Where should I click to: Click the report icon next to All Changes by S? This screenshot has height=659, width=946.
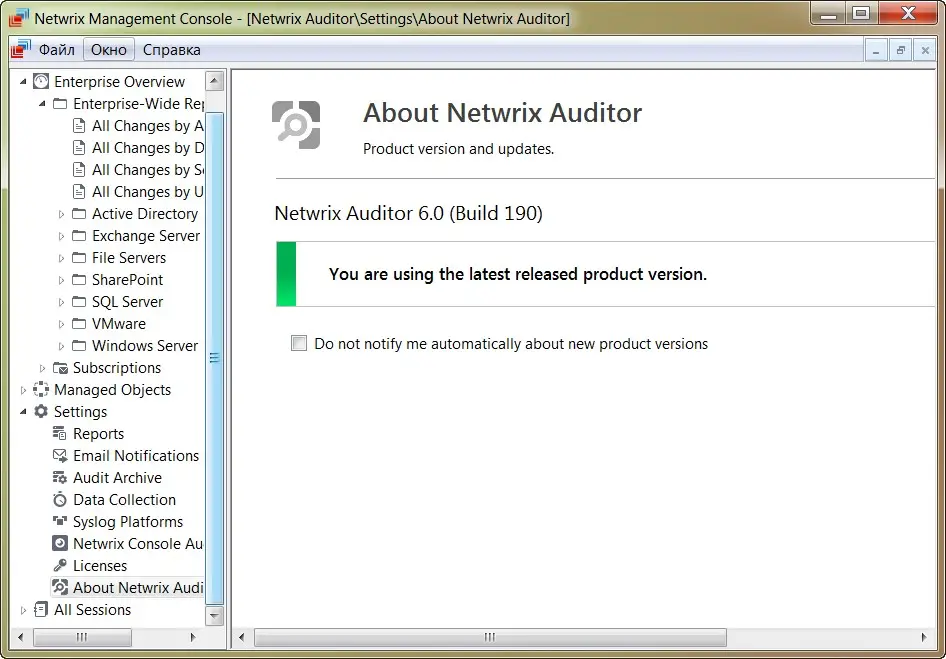pos(79,170)
